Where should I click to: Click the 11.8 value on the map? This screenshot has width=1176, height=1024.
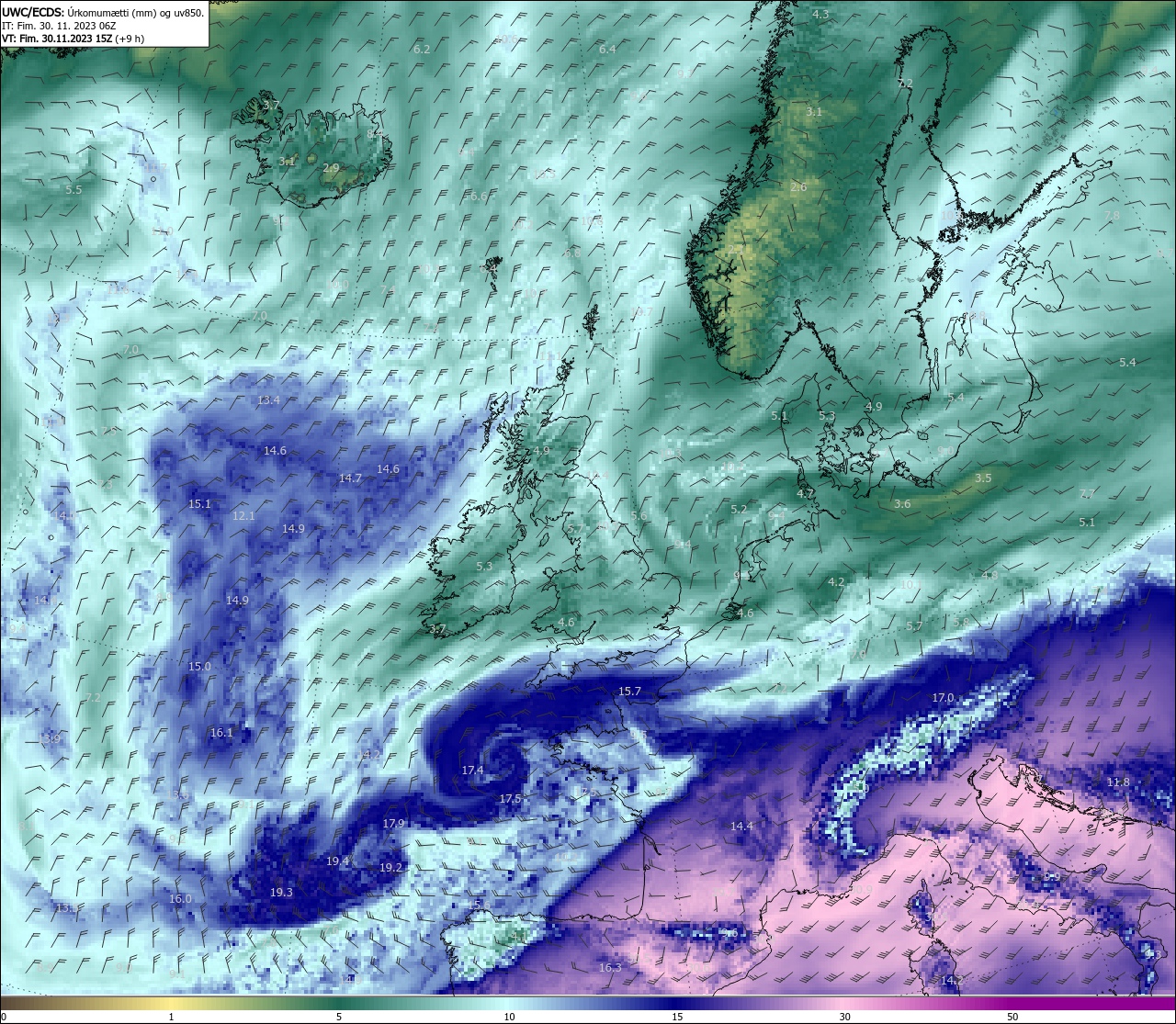(x=1118, y=782)
